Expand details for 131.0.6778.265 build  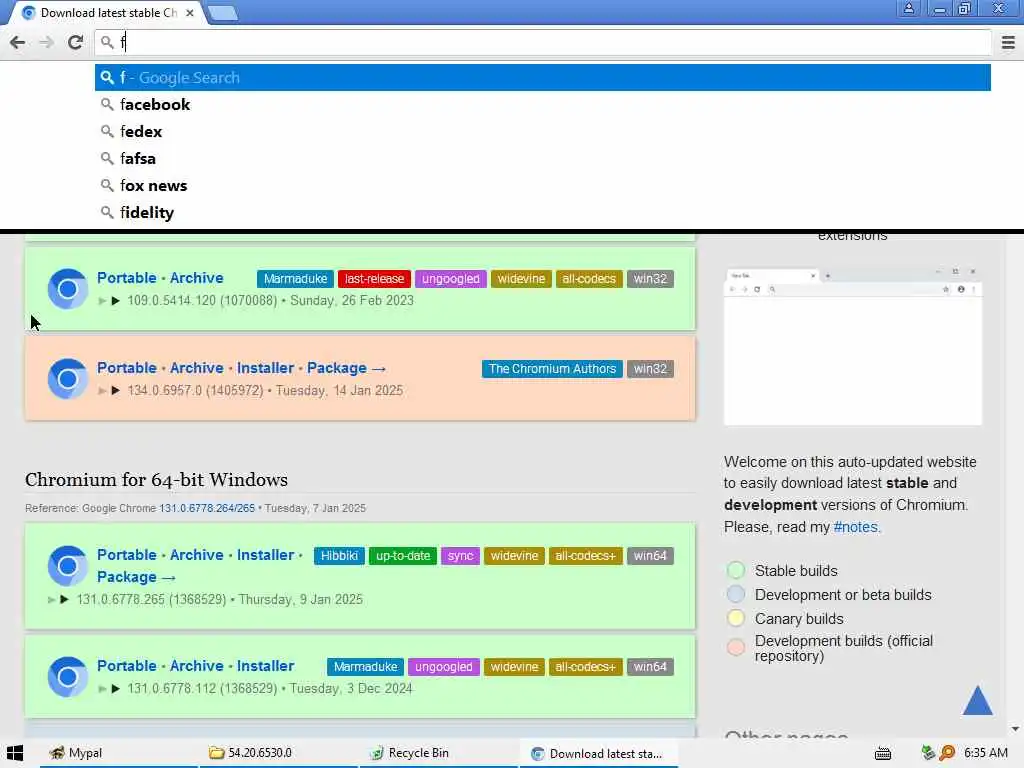(x=65, y=600)
